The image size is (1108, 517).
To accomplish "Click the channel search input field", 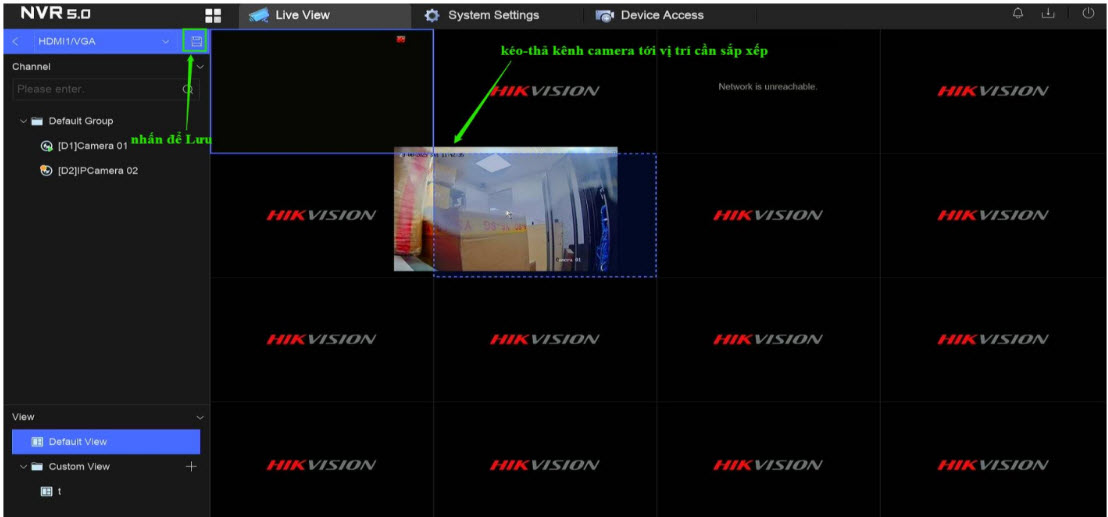I will (x=95, y=90).
